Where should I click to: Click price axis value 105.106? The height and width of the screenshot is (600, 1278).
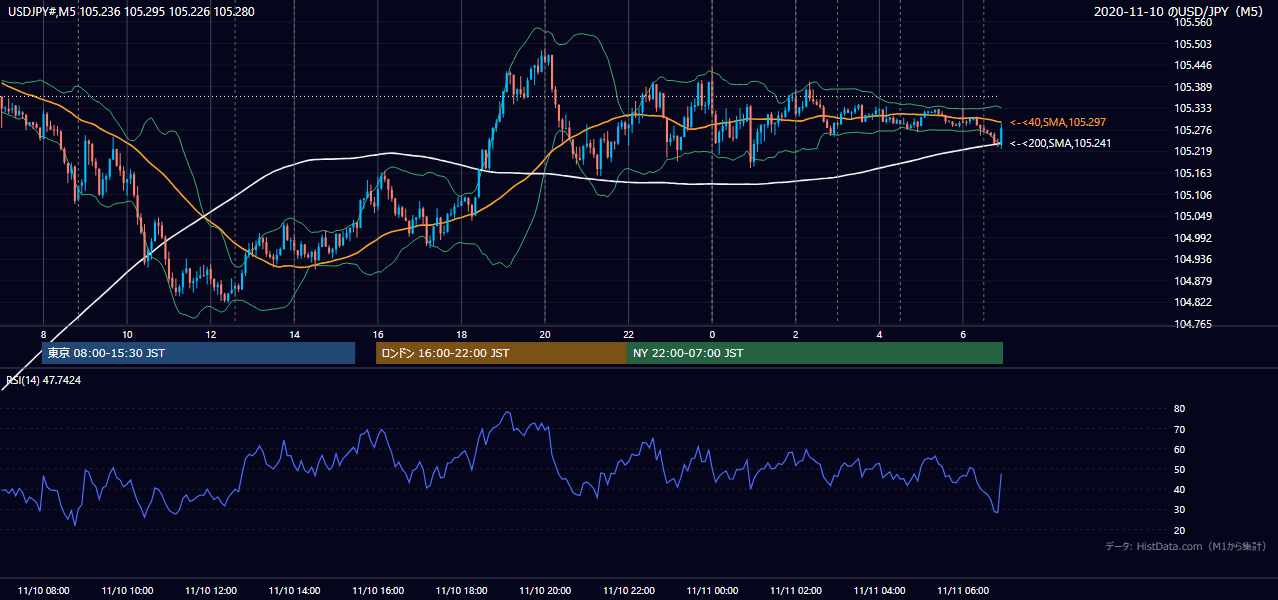(x=1194, y=195)
